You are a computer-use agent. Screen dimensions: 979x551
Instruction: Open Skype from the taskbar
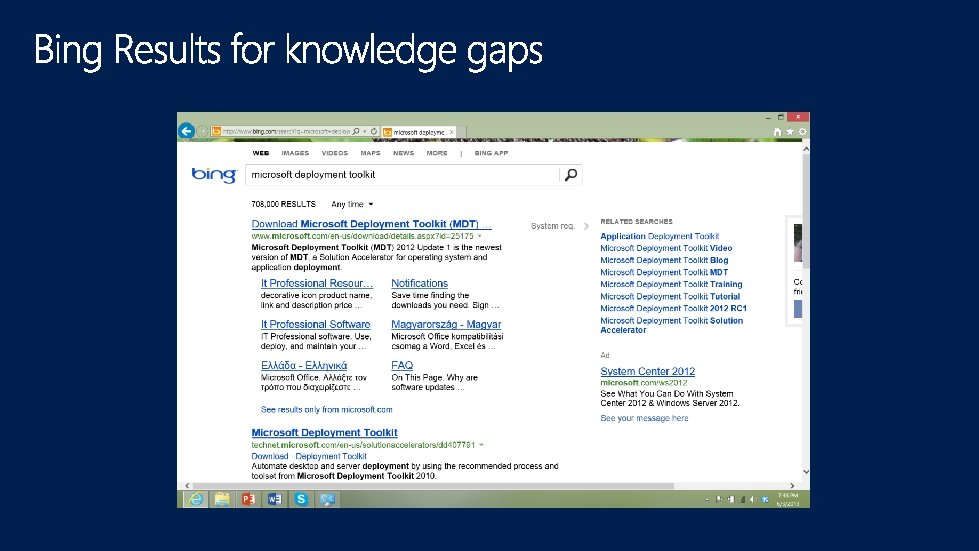tap(301, 499)
